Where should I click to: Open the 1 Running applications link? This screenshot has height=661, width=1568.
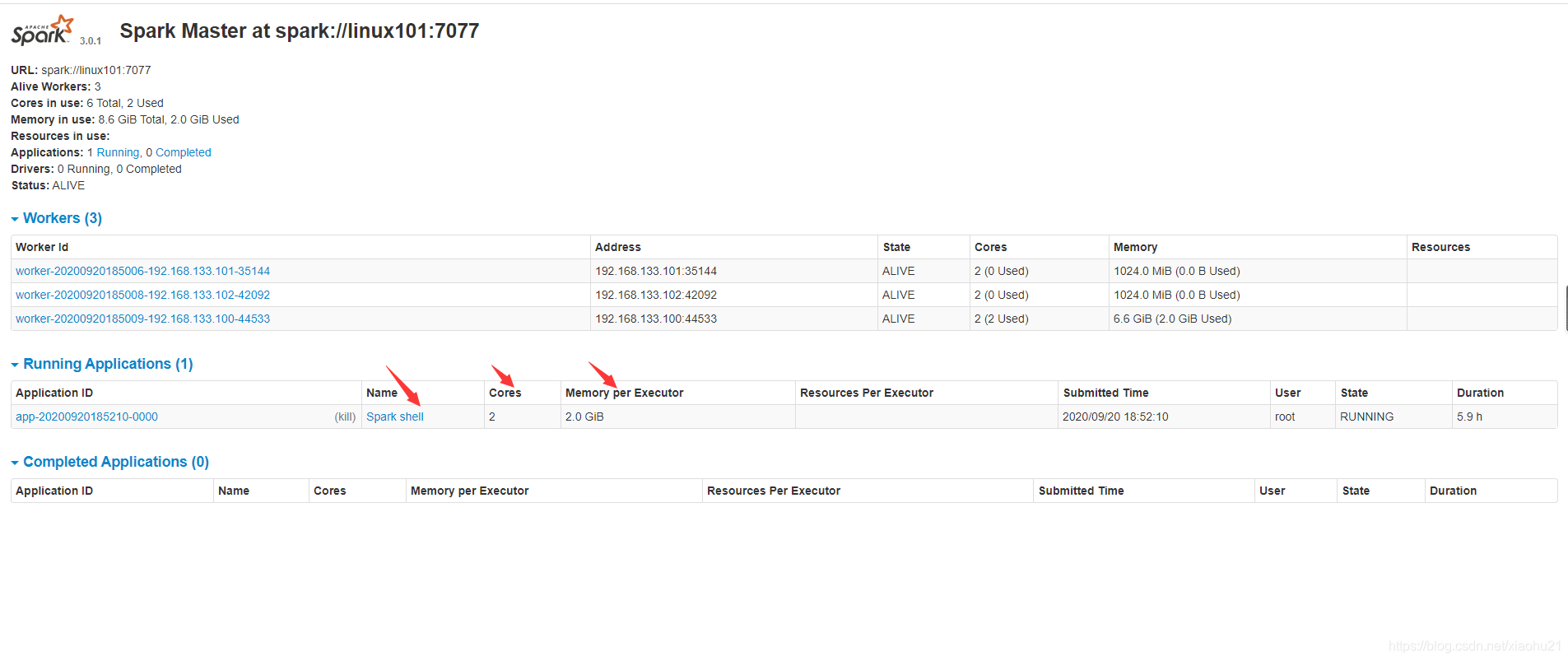[x=114, y=152]
